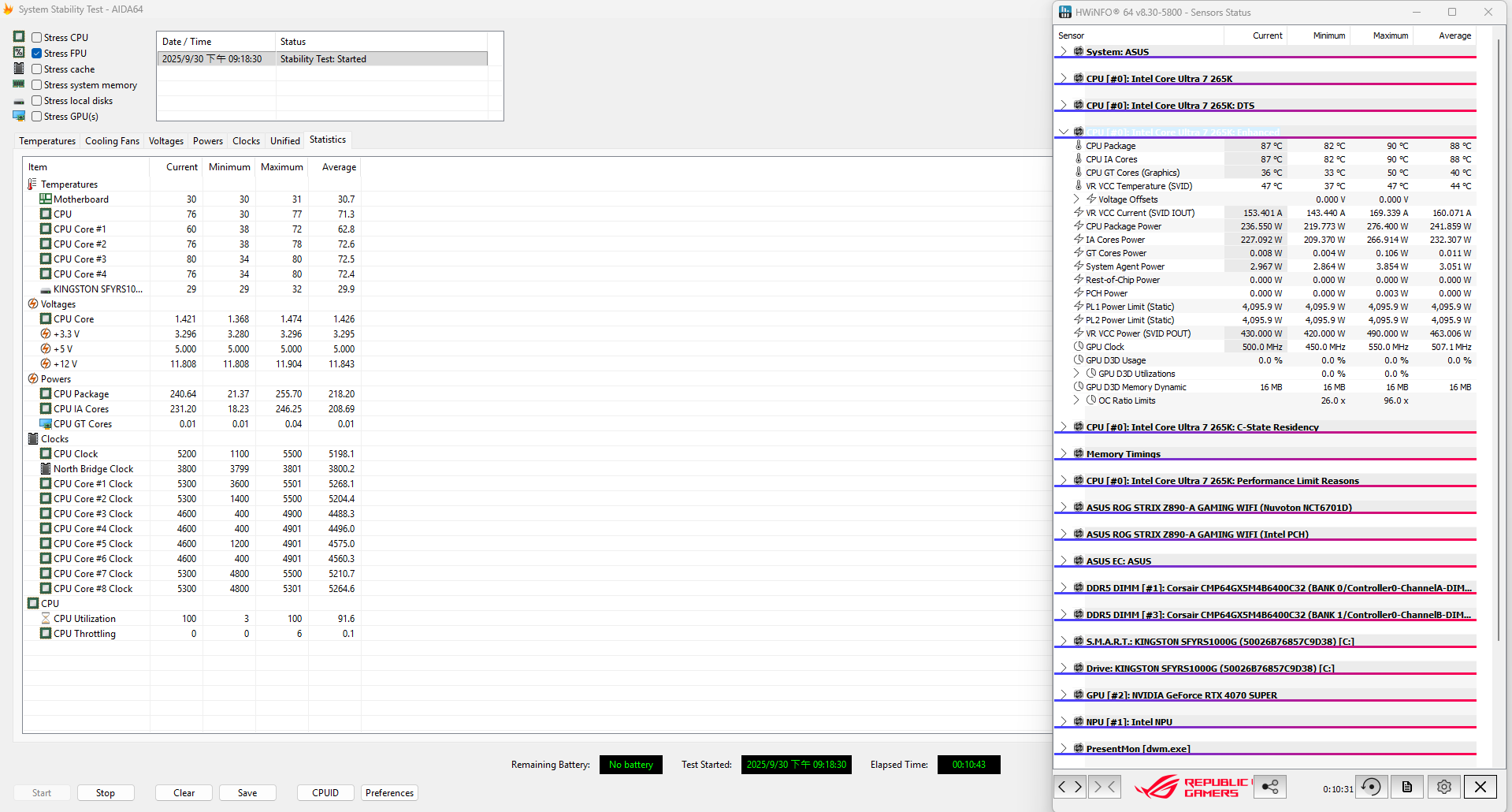Image resolution: width=1512 pixels, height=812 pixels.
Task: Click the HWiNFO title bar icon
Action: (1065, 12)
